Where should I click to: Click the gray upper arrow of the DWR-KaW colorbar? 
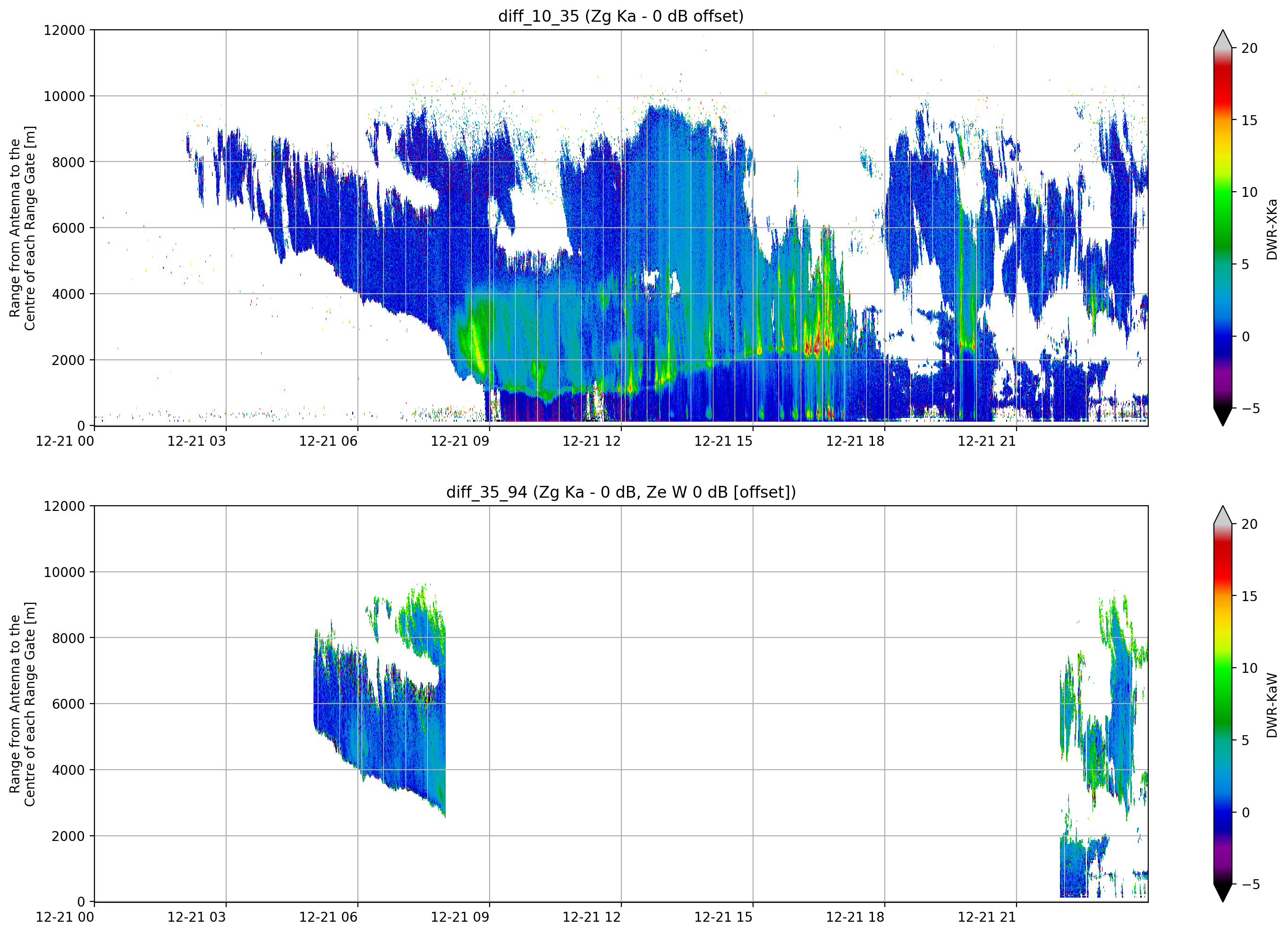1223,515
